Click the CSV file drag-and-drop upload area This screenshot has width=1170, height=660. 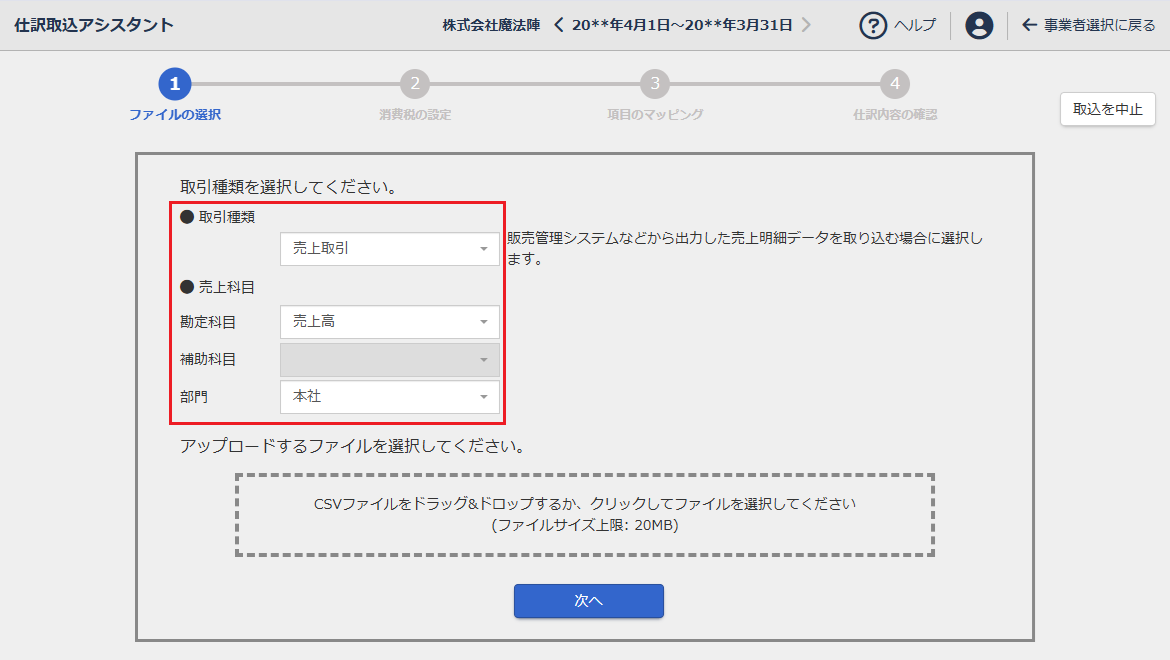(x=585, y=515)
